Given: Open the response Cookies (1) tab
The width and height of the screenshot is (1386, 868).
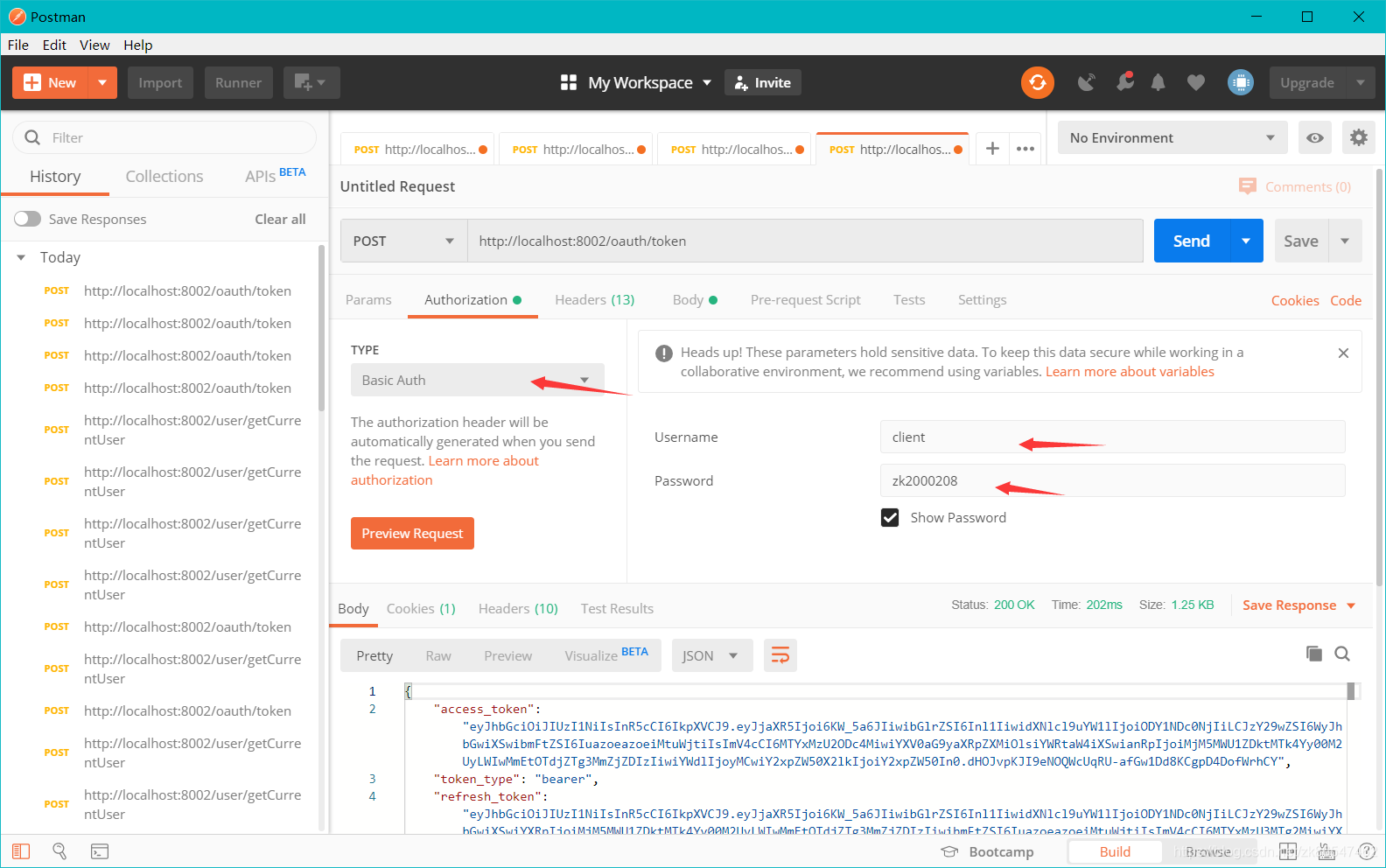Looking at the screenshot, I should [421, 608].
